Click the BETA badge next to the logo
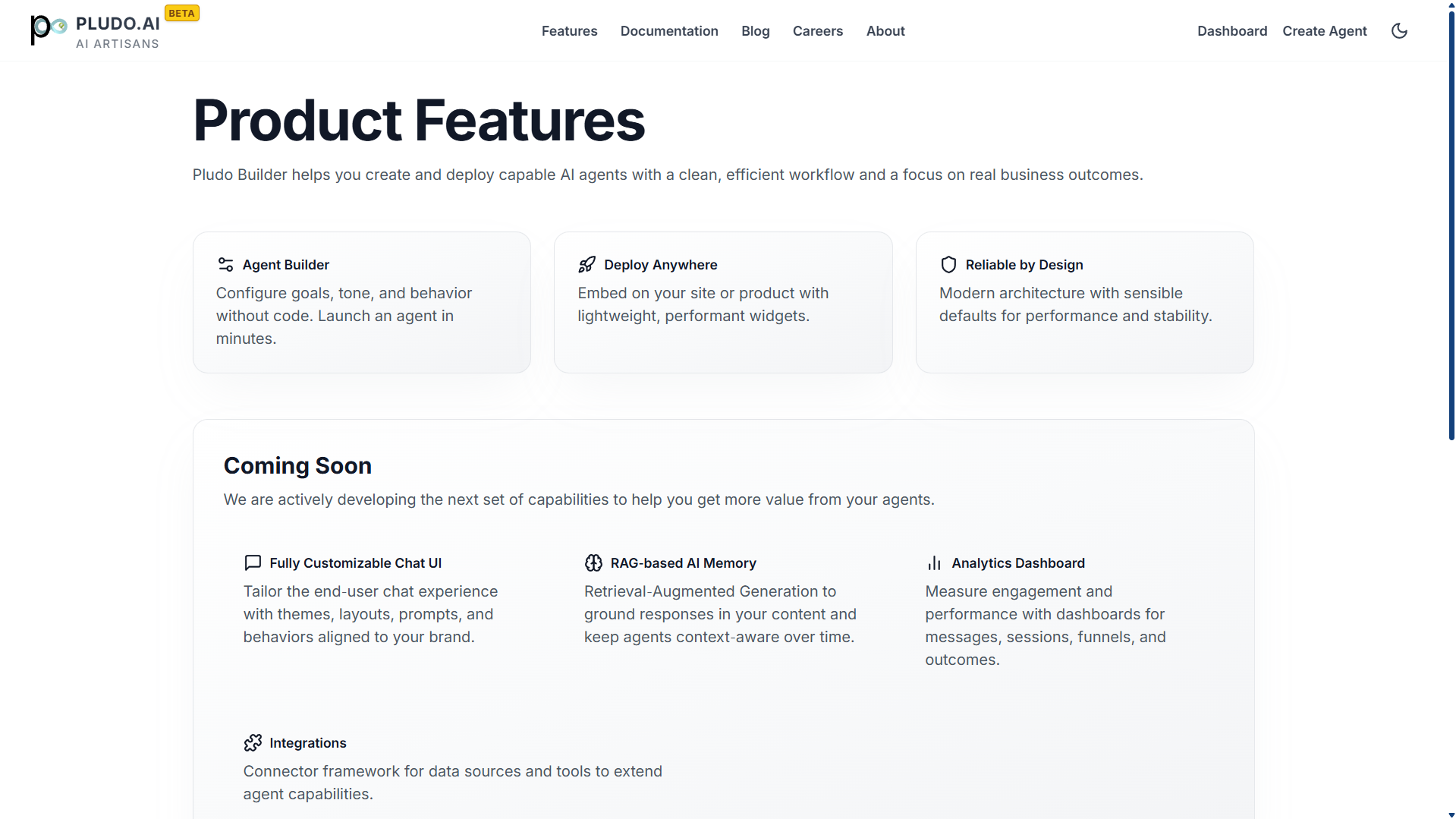The width and height of the screenshot is (1456, 819). coord(181,13)
